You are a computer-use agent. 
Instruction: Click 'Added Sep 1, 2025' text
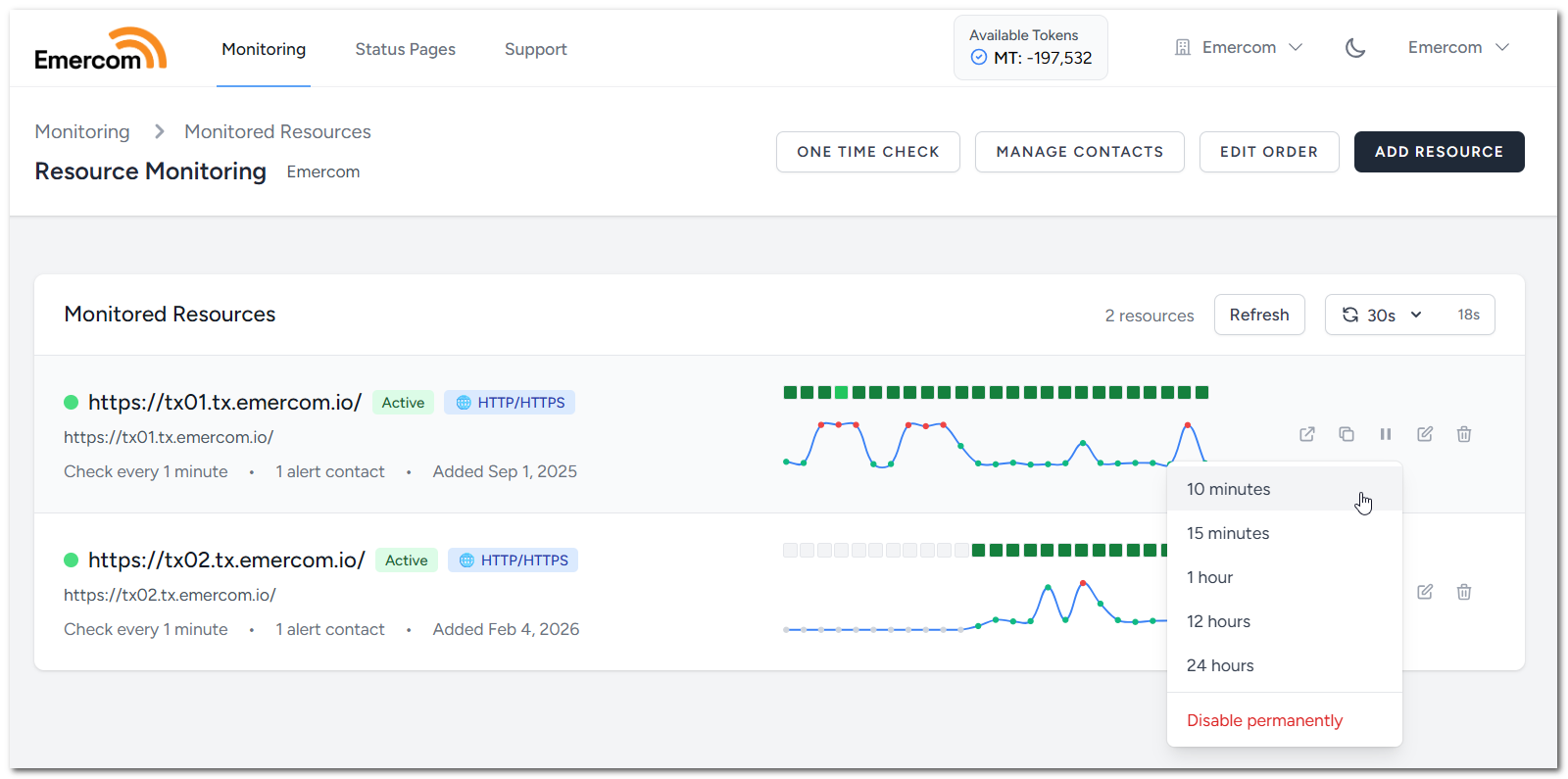505,471
